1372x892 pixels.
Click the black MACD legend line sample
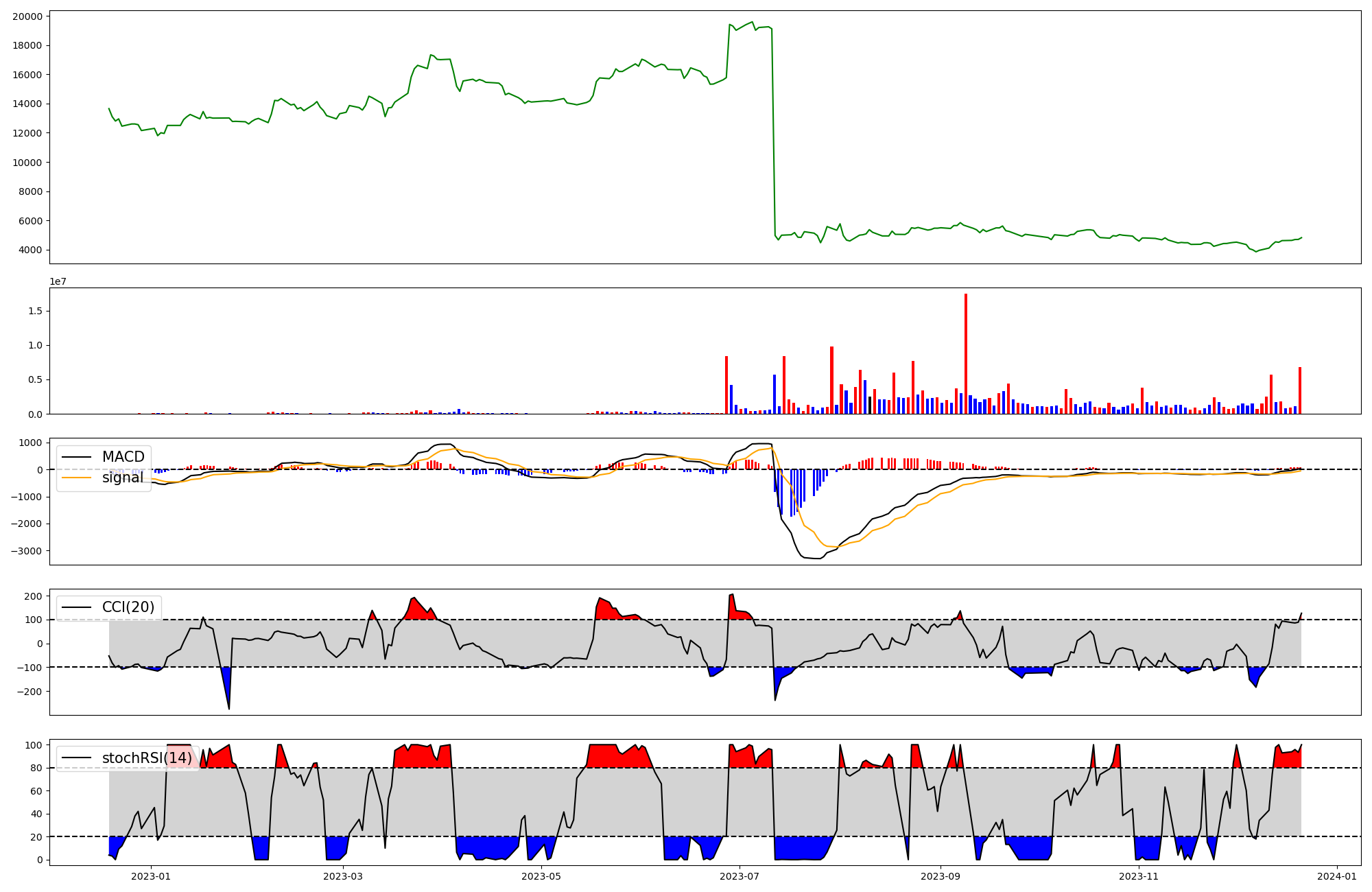tap(76, 457)
